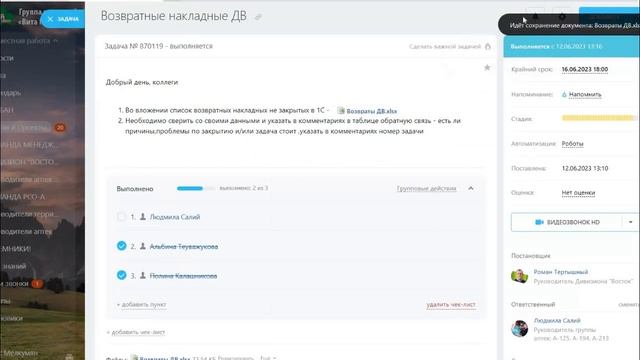Click person icon next to Людмила Салий item
The height and width of the screenshot is (360, 640).
coord(143,217)
